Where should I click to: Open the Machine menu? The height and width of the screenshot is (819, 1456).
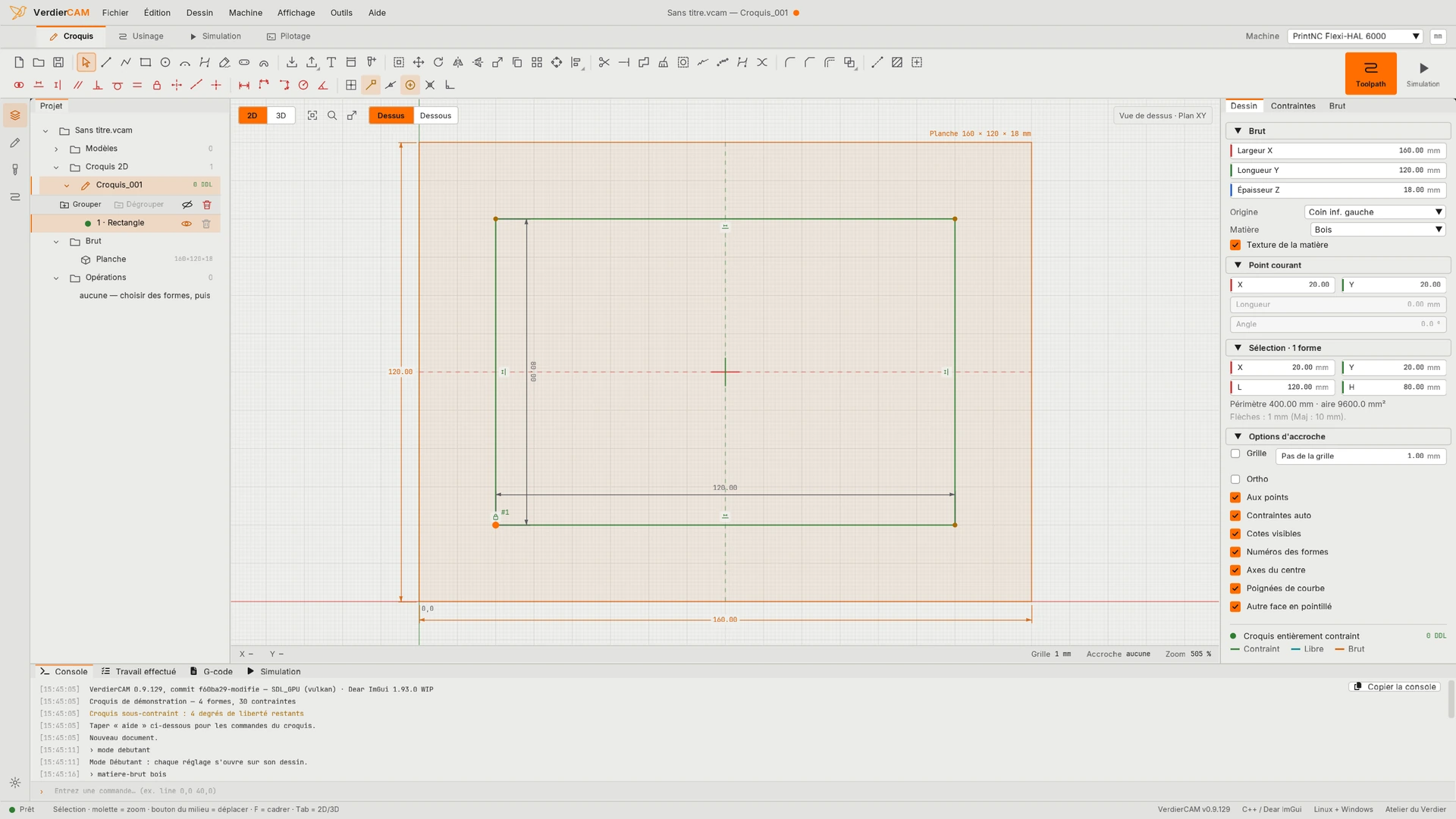coord(246,13)
